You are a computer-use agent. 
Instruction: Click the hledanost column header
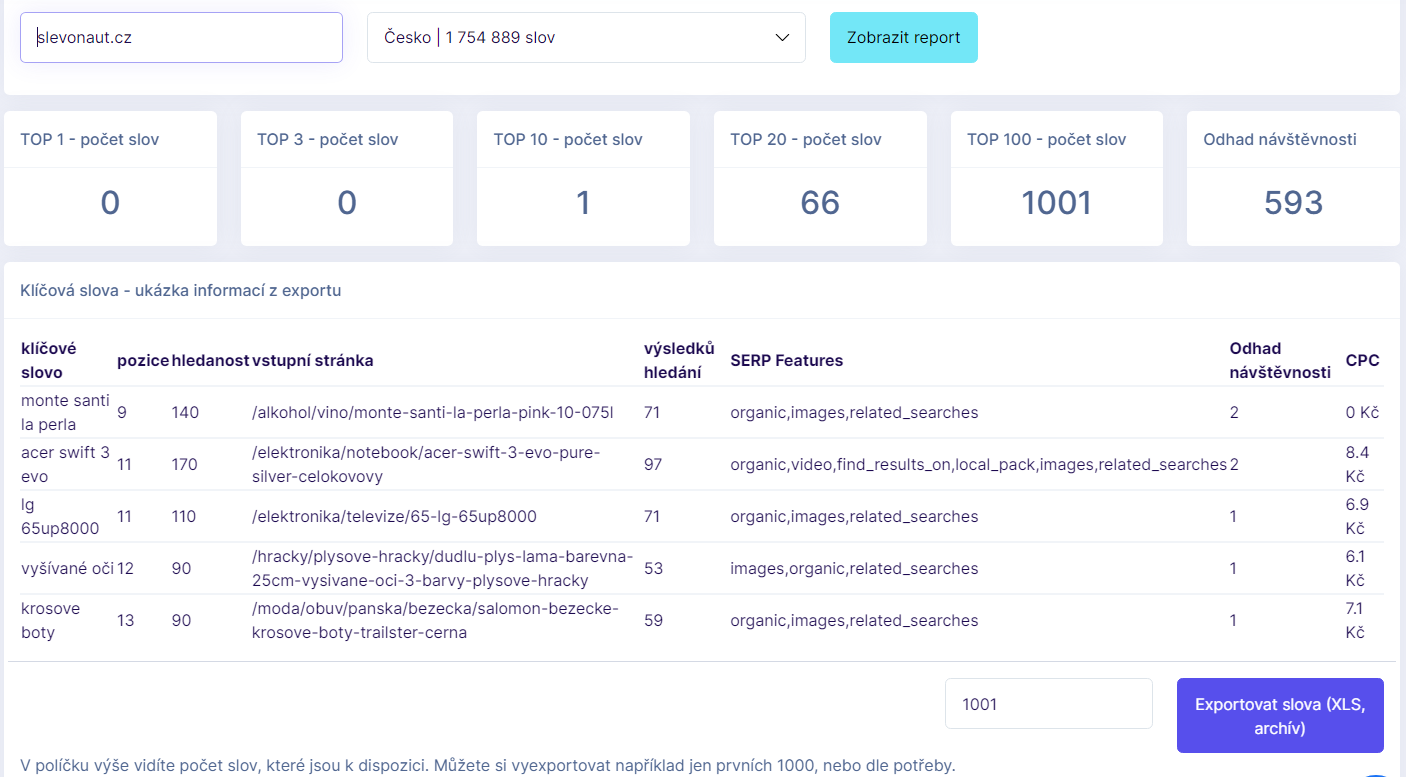click(x=210, y=360)
